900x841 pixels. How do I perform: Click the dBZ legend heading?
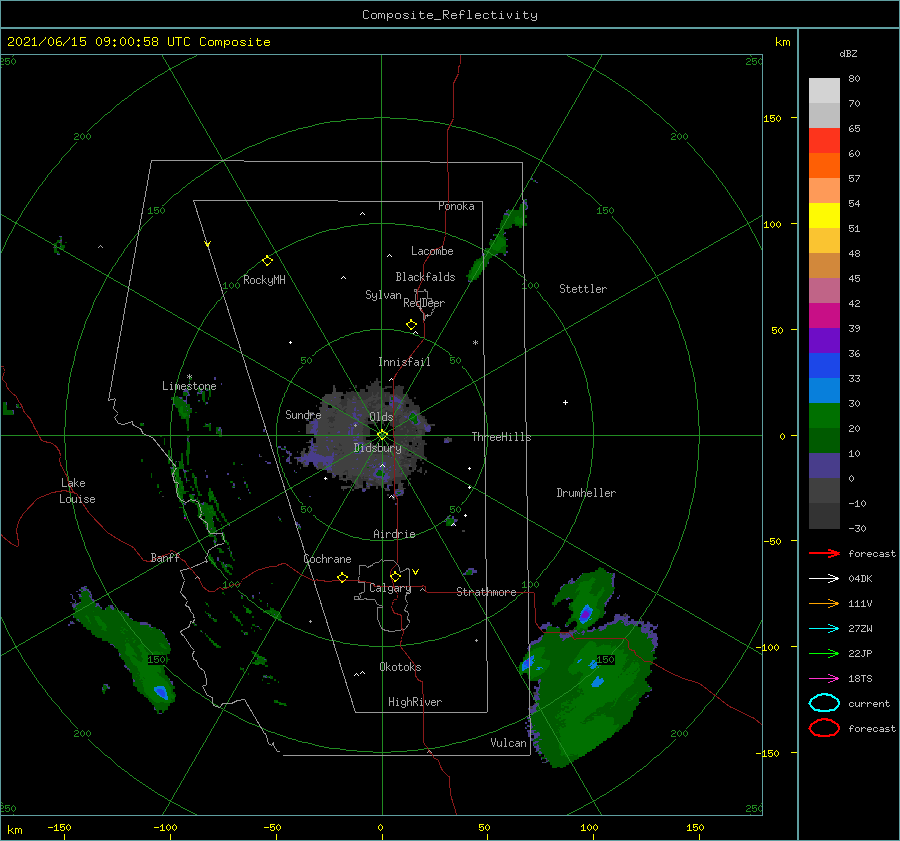coord(848,53)
